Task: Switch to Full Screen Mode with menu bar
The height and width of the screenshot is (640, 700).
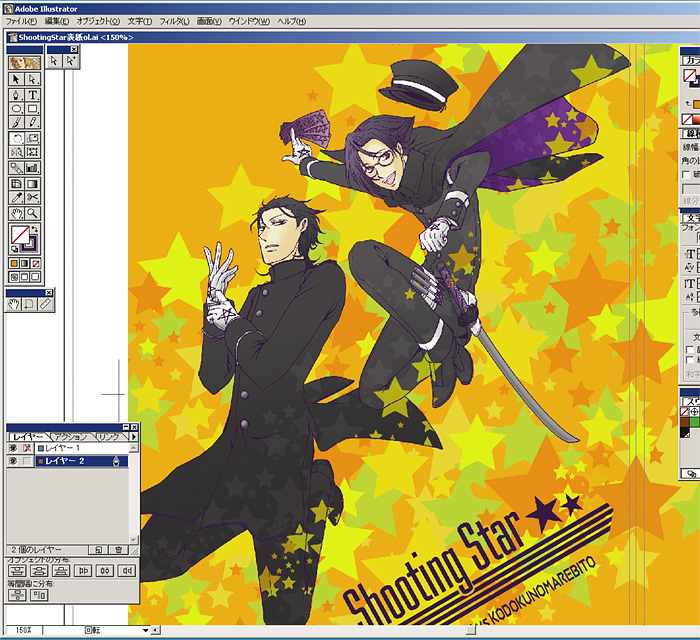Action: pyautogui.click(x=25, y=277)
